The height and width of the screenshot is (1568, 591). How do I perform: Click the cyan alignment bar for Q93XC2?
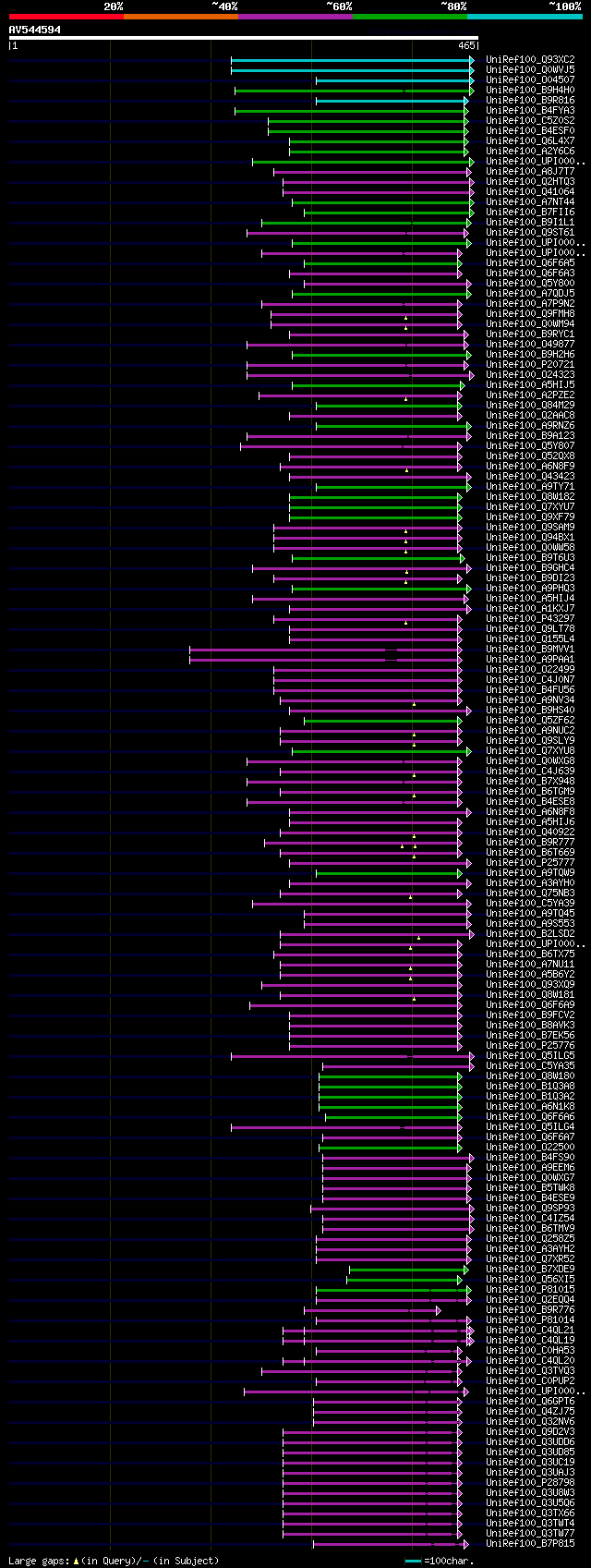pos(352,60)
